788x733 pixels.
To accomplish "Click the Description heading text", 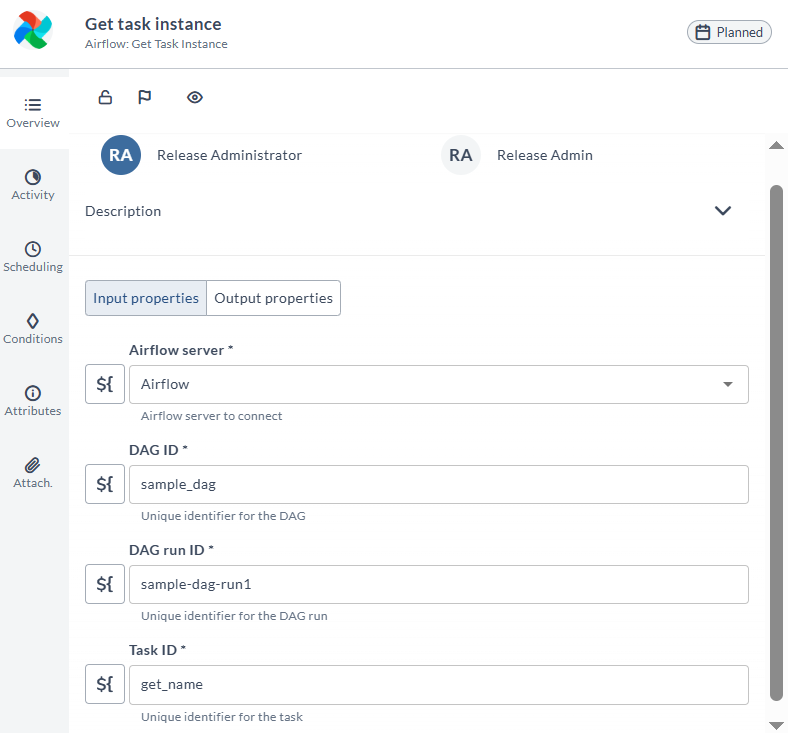I will 123,211.
